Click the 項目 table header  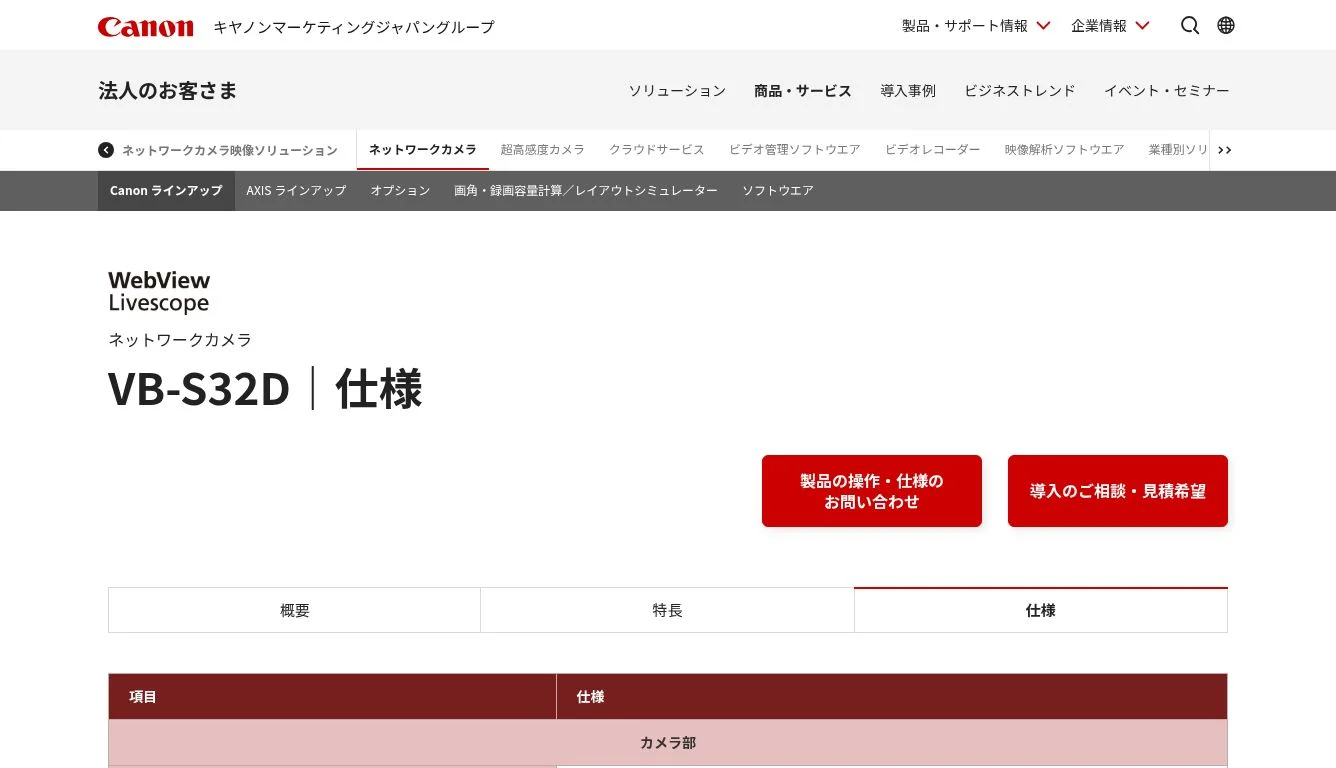332,697
